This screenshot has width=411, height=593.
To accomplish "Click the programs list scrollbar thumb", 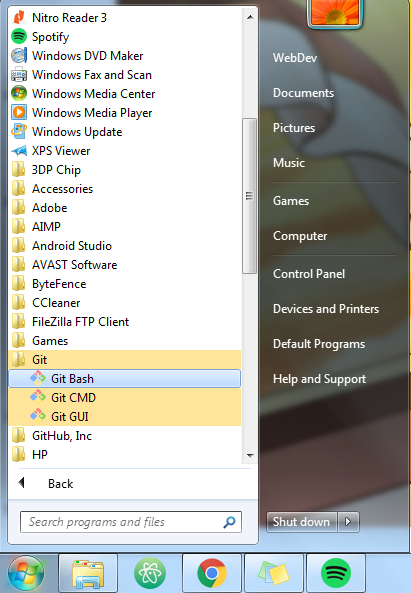I will coord(249,196).
